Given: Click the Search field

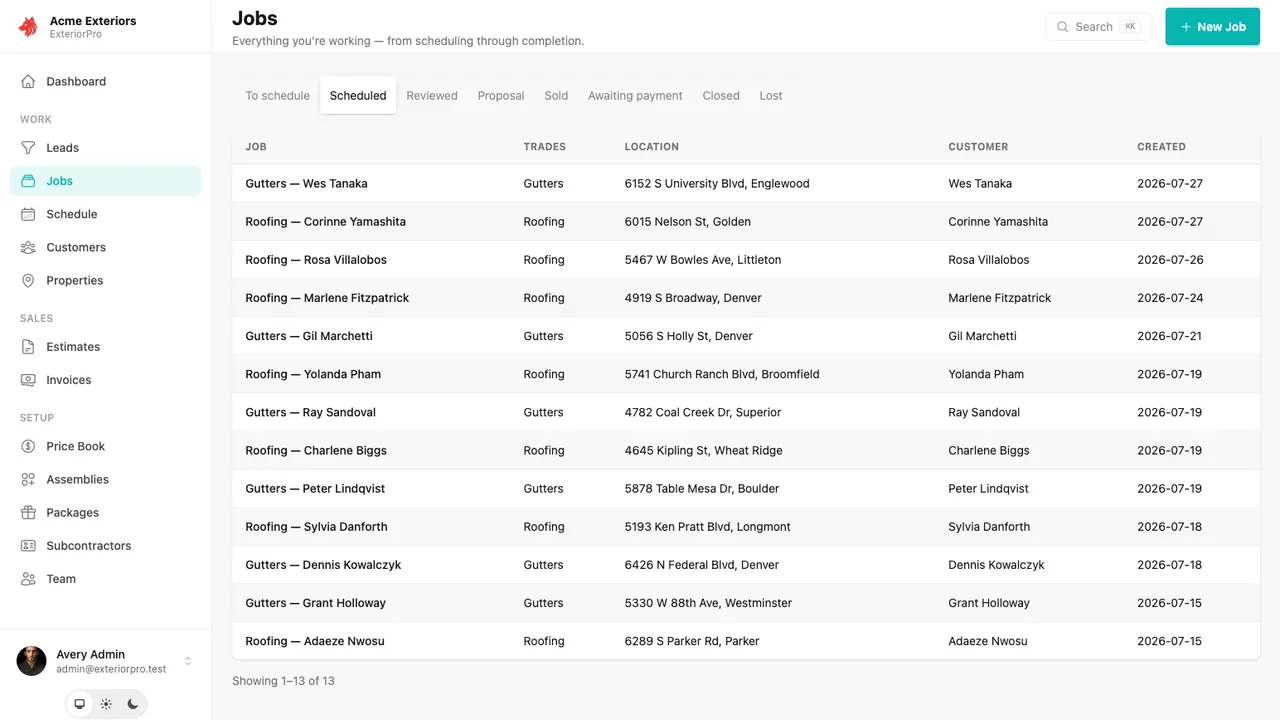Looking at the screenshot, I should click(1099, 27).
